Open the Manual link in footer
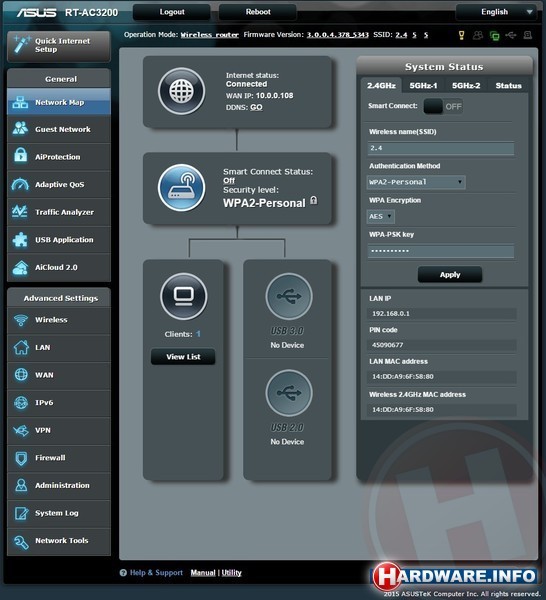Screen dimensions: 546x600 coord(203,572)
